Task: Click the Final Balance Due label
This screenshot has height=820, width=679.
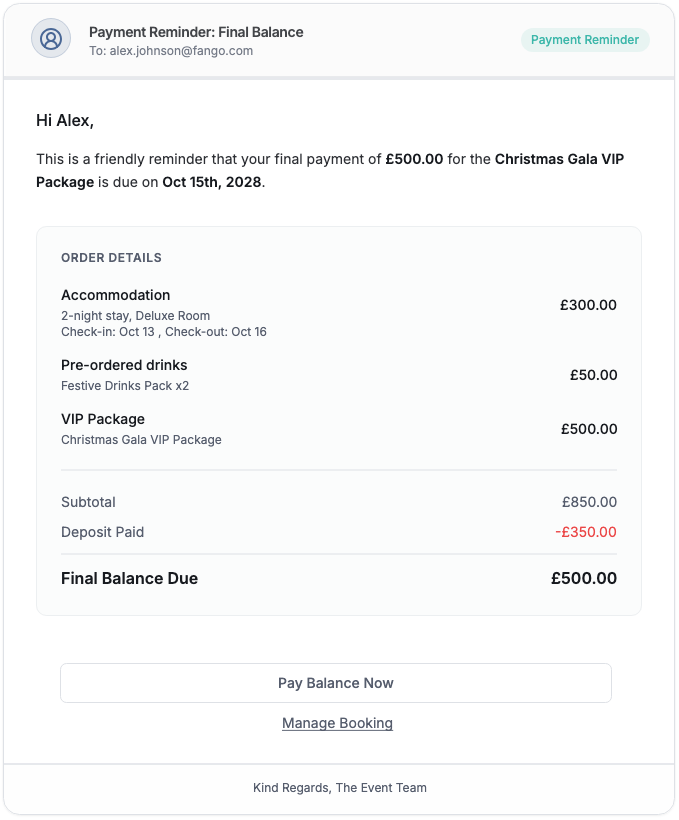Action: click(x=129, y=578)
